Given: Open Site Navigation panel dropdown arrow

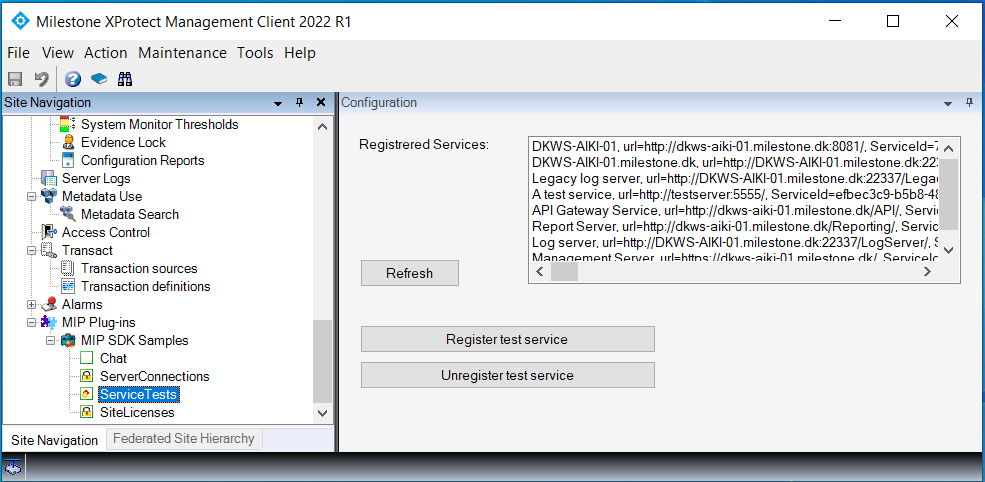Looking at the screenshot, I should click(278, 103).
